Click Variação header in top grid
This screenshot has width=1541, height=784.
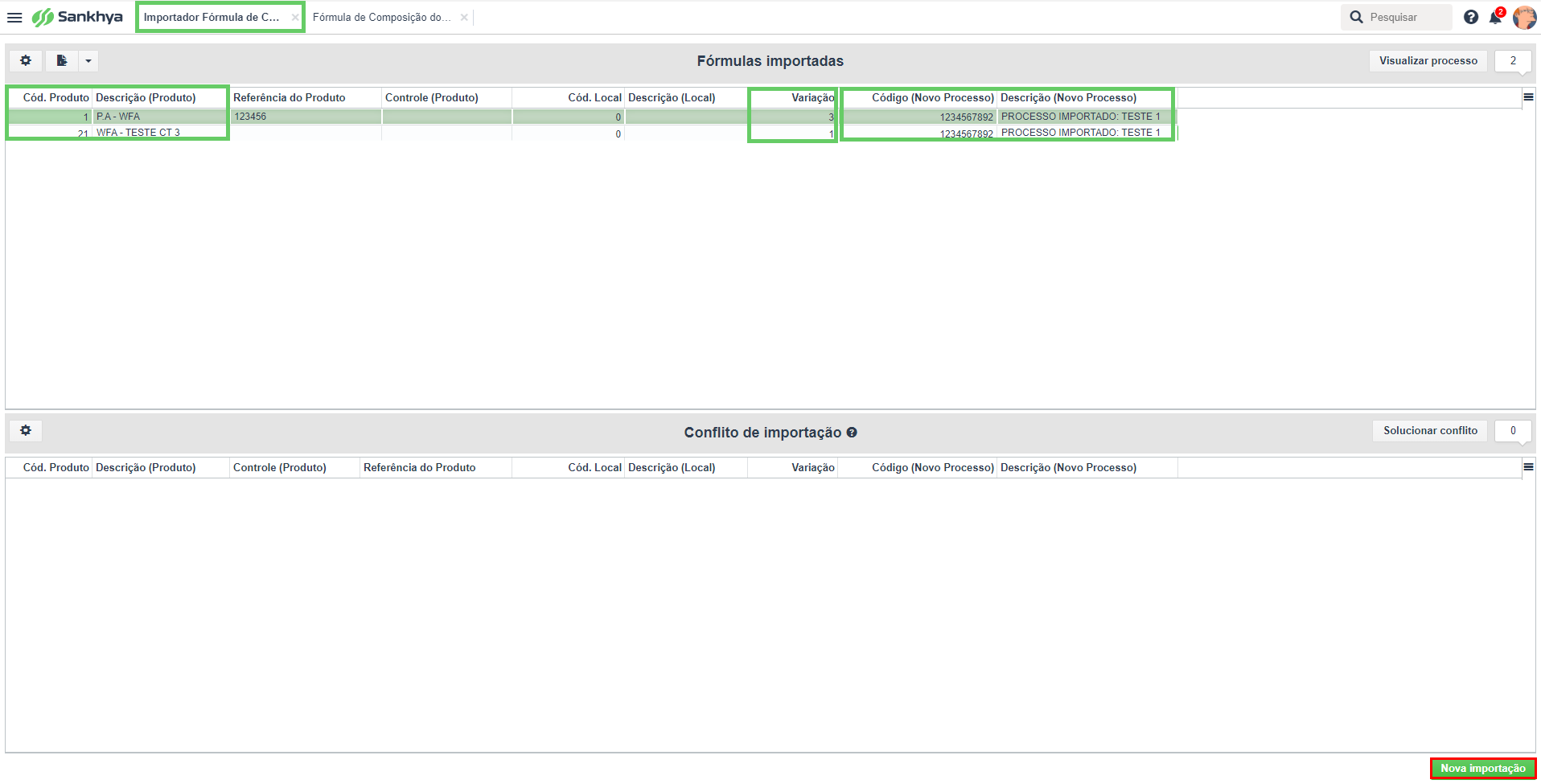[793, 97]
